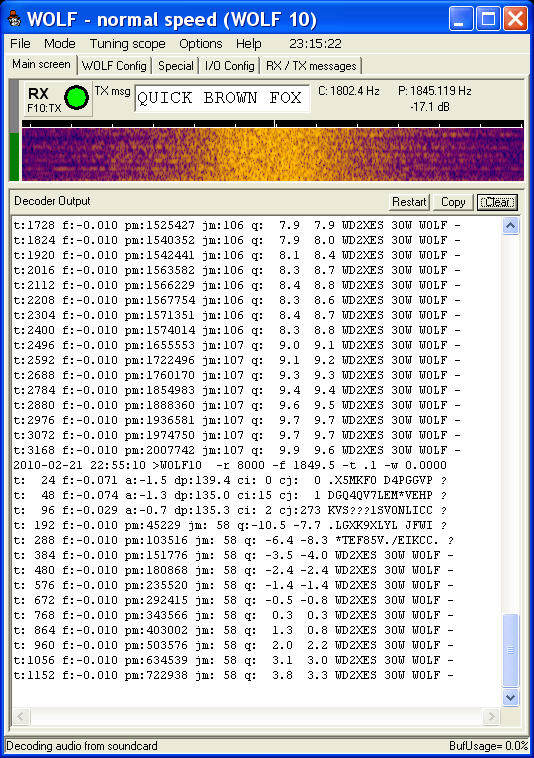
Task: Select the line starting t: 960
Action: pos(233,645)
